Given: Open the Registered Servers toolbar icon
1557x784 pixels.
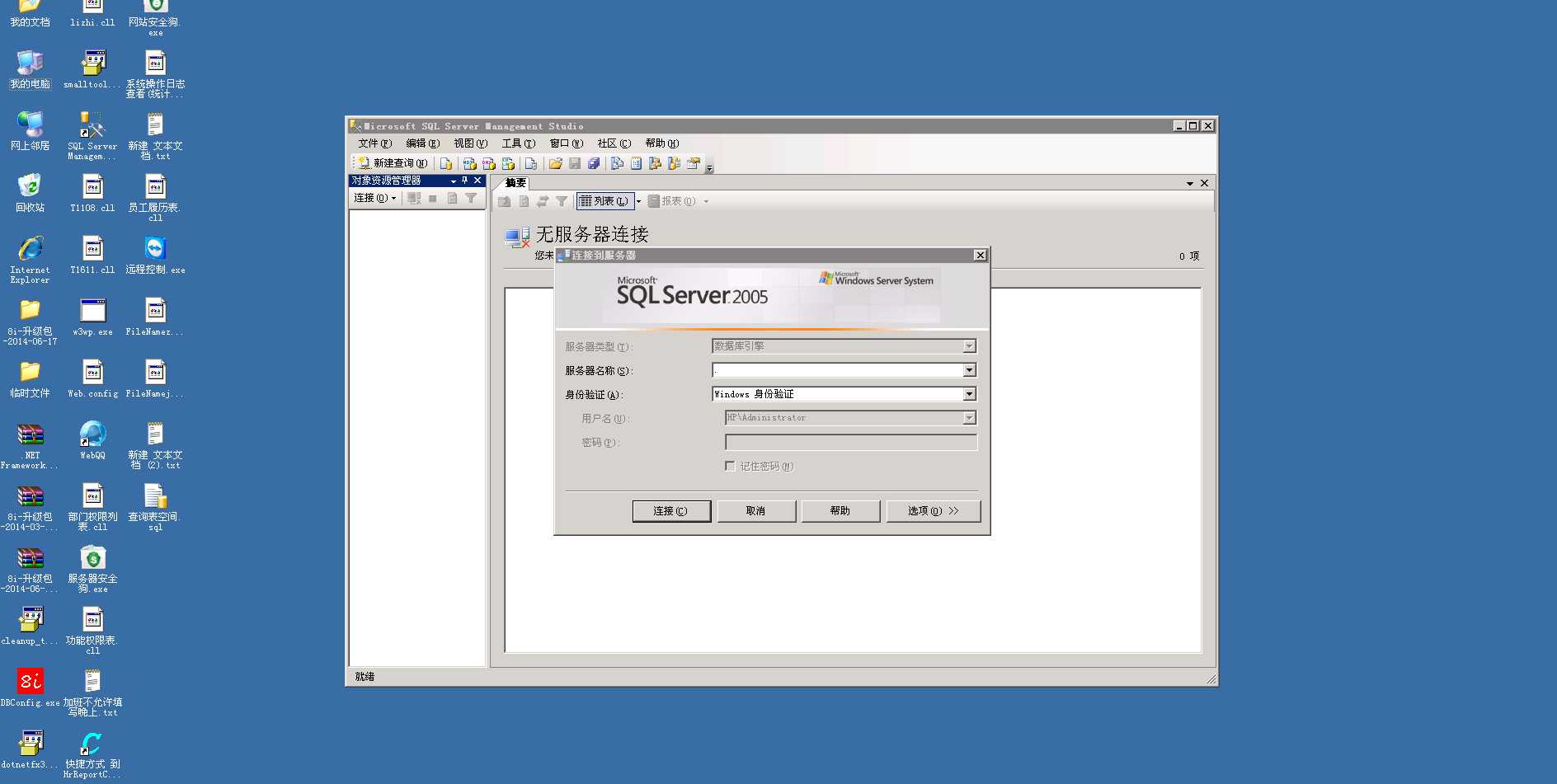Looking at the screenshot, I should [617, 163].
